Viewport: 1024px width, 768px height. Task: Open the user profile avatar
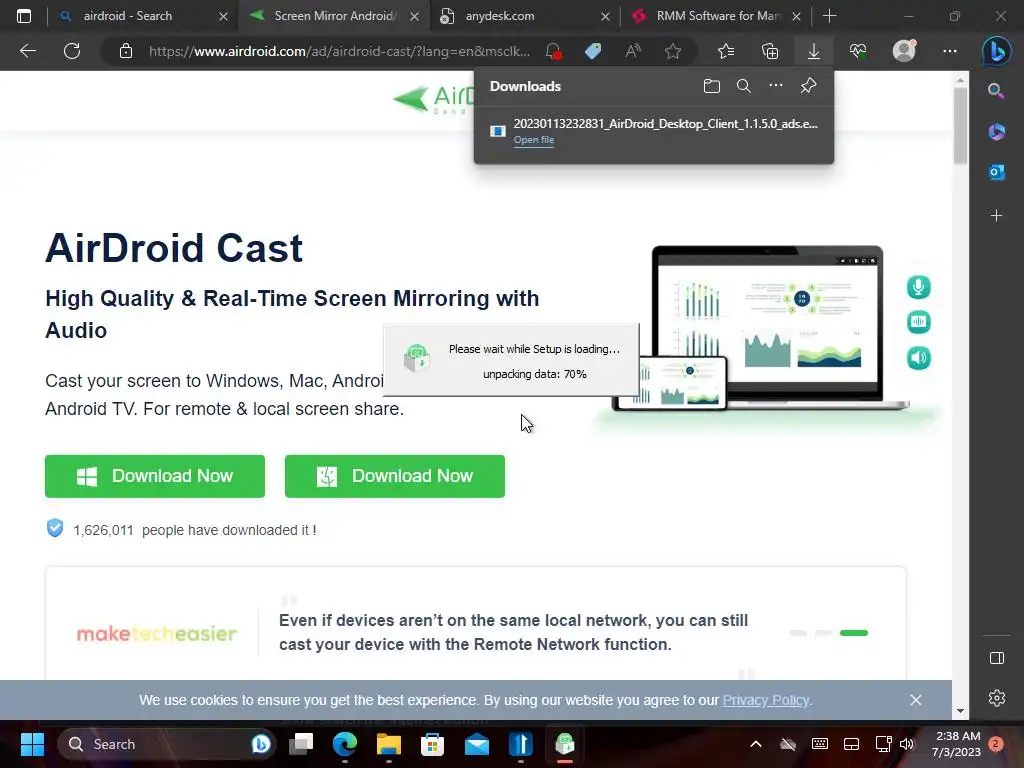coord(904,51)
